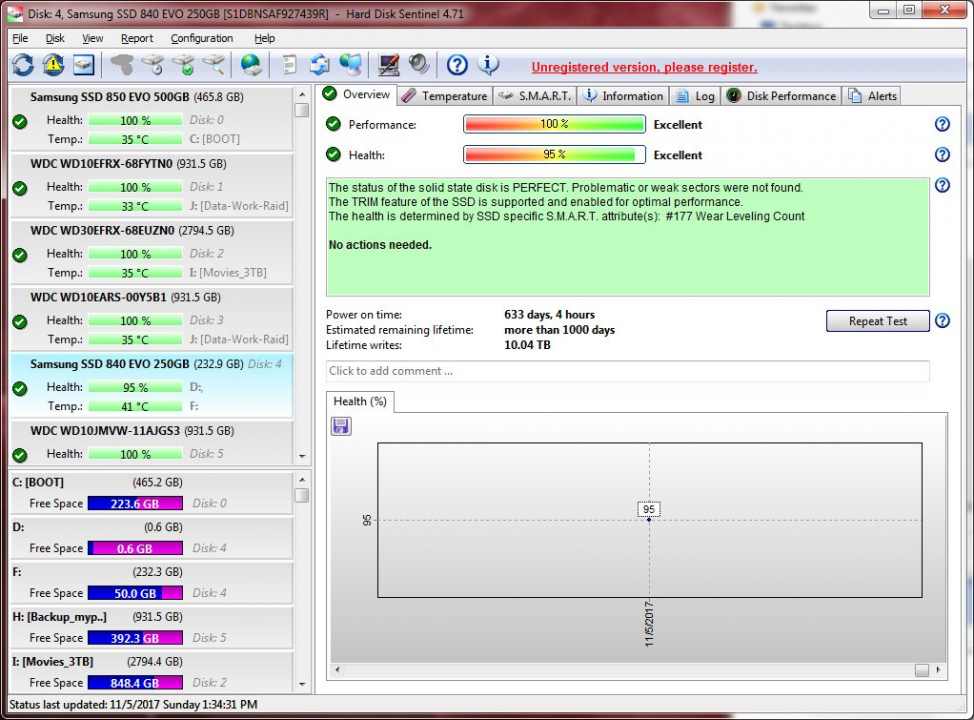Switch to the Alerts tab
This screenshot has width=974, height=720.
coord(873,96)
